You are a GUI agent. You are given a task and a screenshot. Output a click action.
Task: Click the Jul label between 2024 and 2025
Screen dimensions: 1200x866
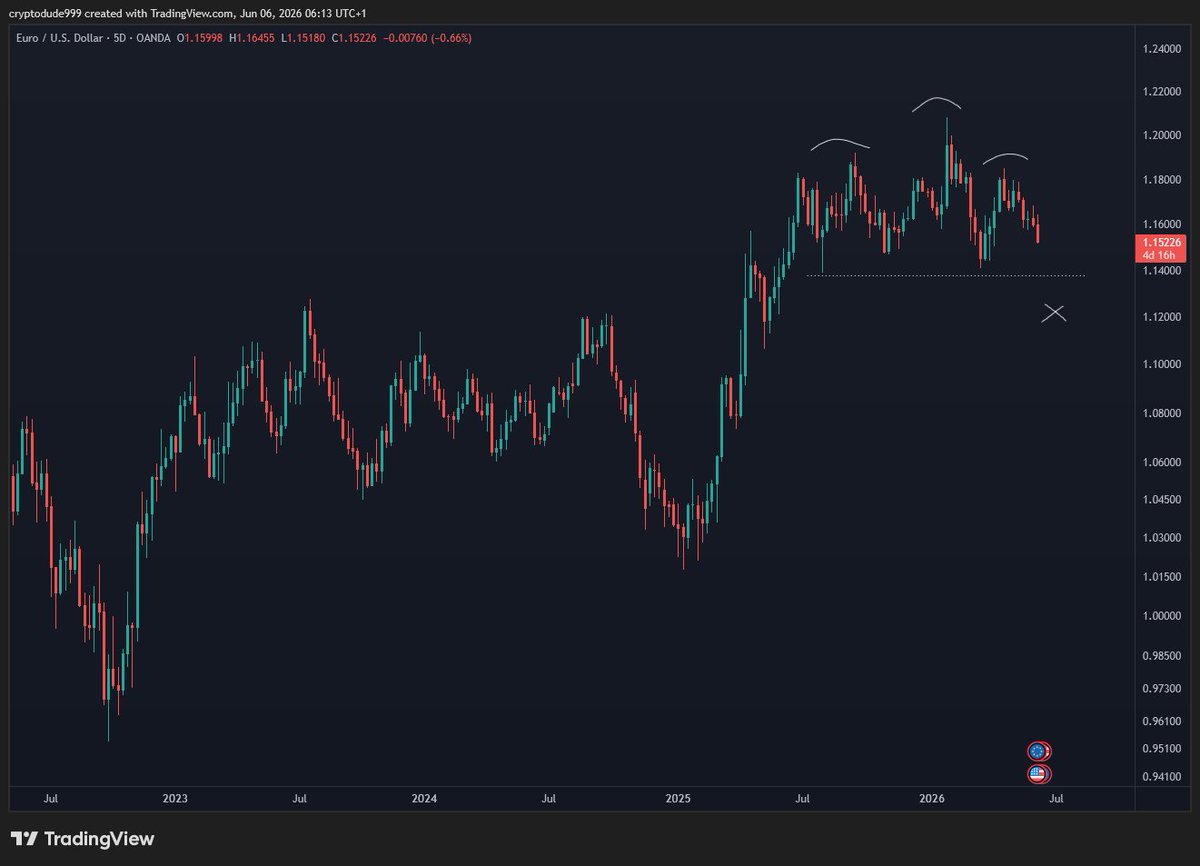pos(548,799)
